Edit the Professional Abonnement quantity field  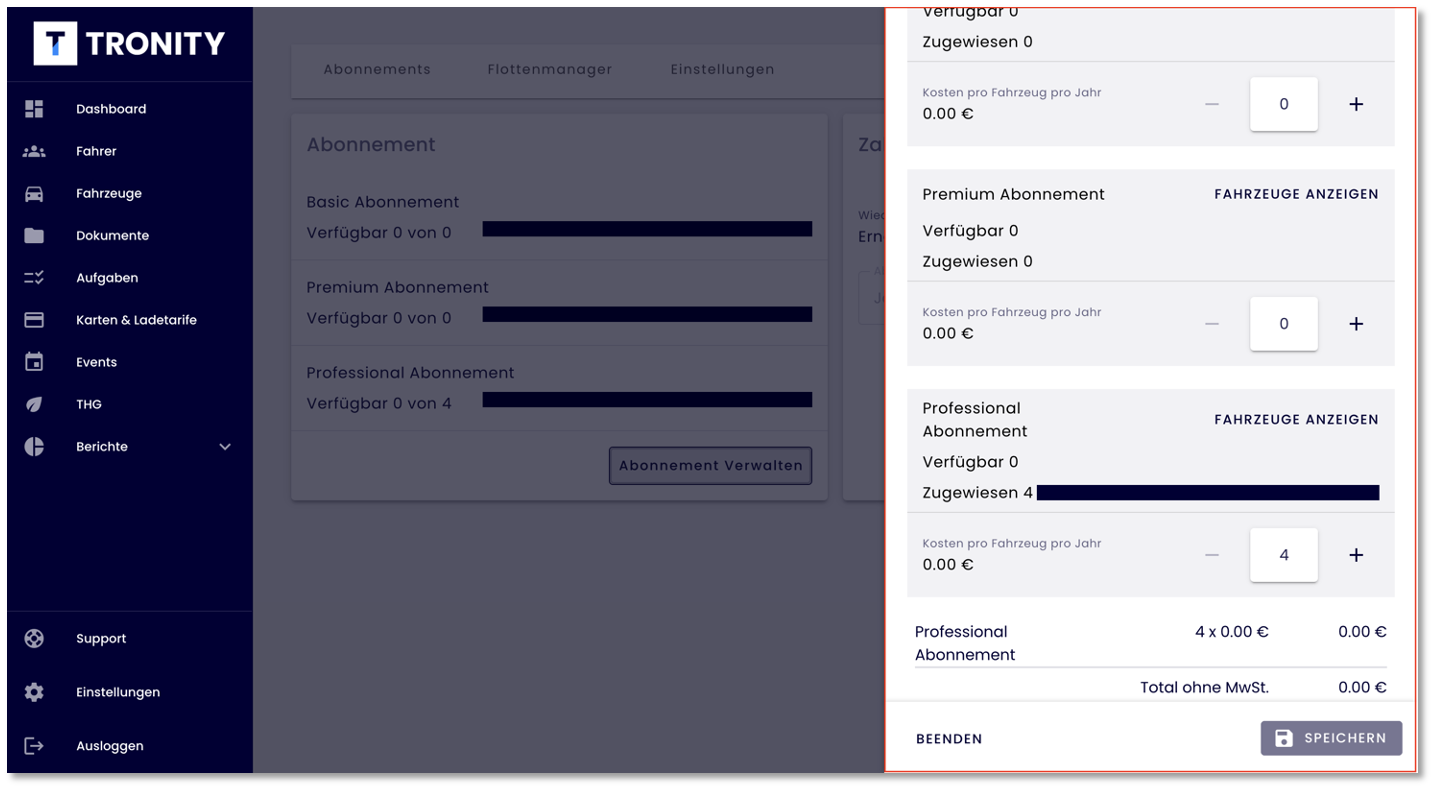click(1284, 555)
